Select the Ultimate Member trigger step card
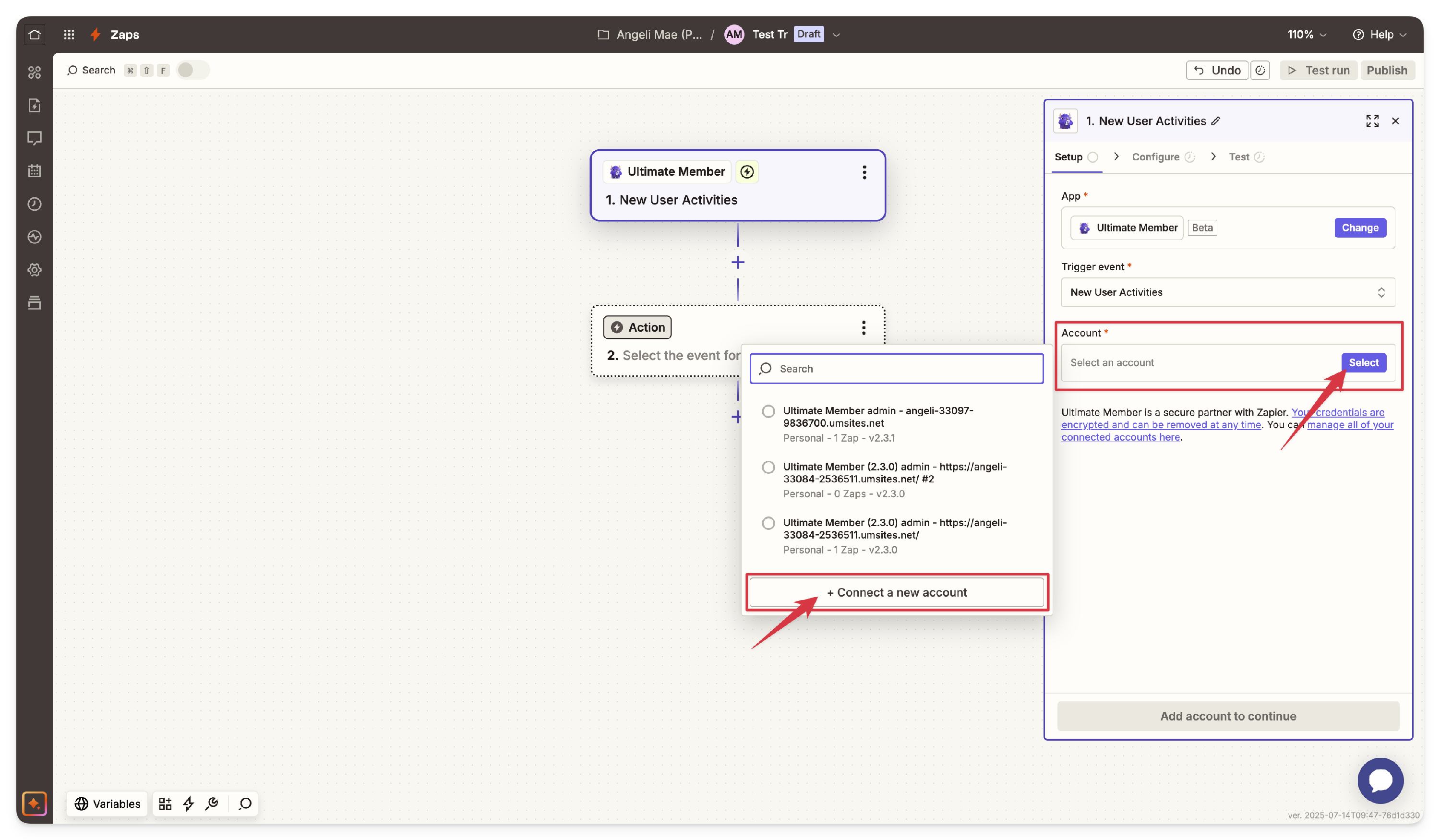 click(x=738, y=185)
